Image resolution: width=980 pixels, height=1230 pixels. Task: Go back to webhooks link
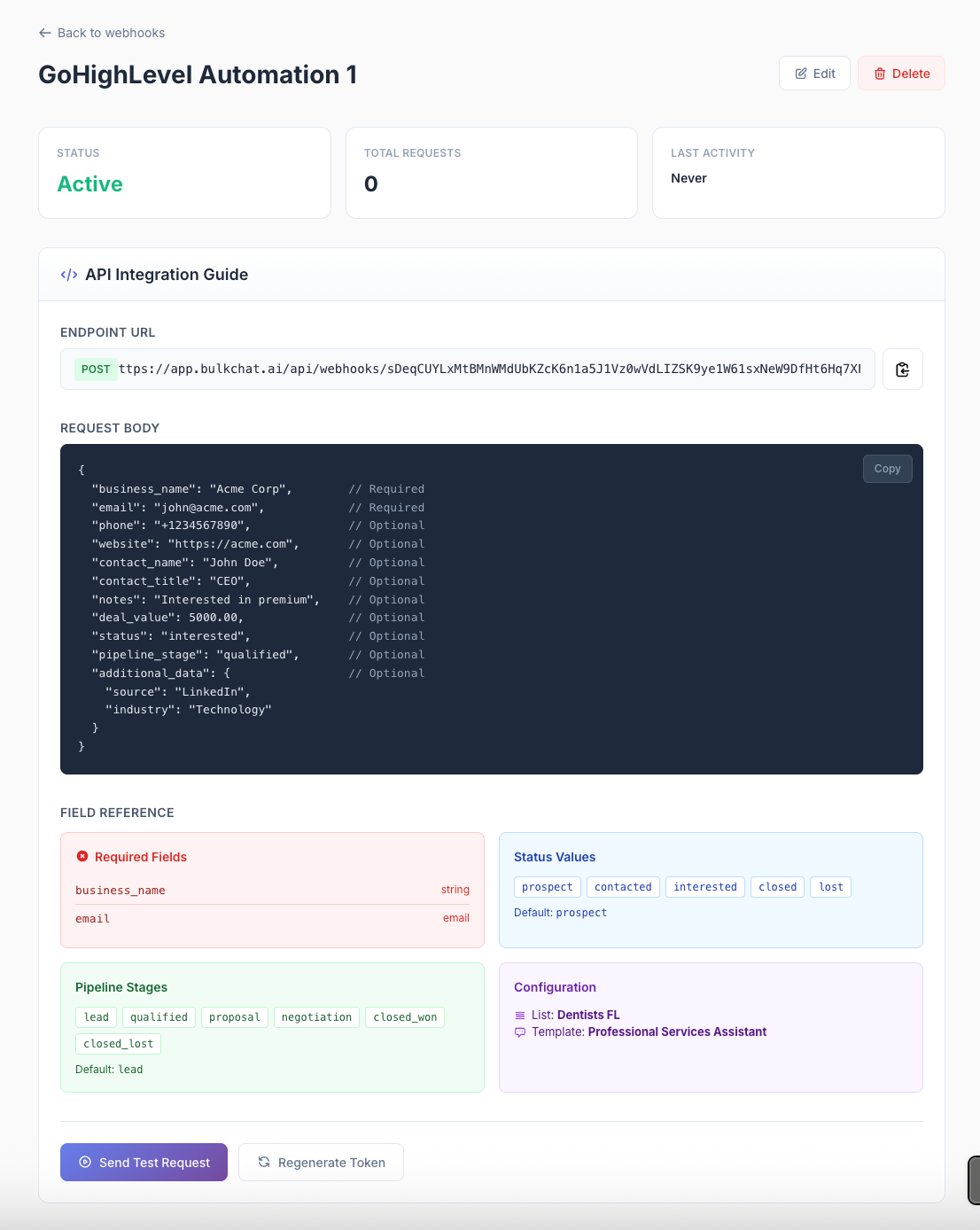[x=111, y=33]
